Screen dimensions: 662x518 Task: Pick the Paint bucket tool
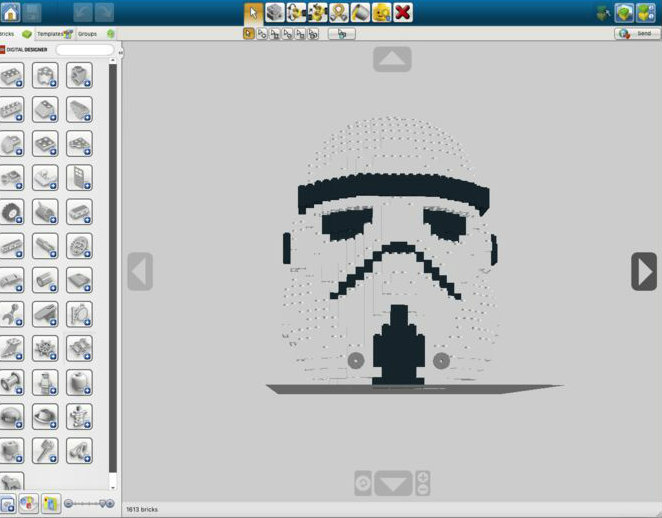[x=360, y=13]
